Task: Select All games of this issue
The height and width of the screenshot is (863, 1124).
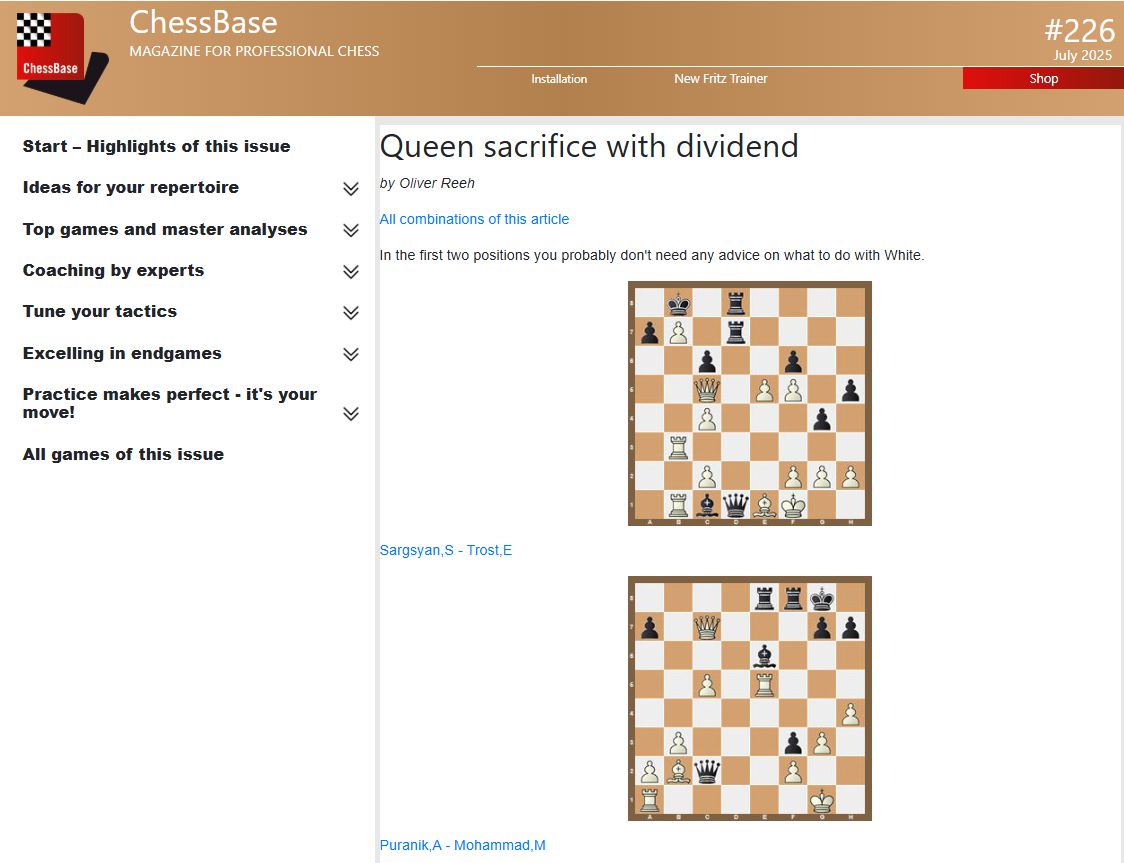Action: point(123,454)
